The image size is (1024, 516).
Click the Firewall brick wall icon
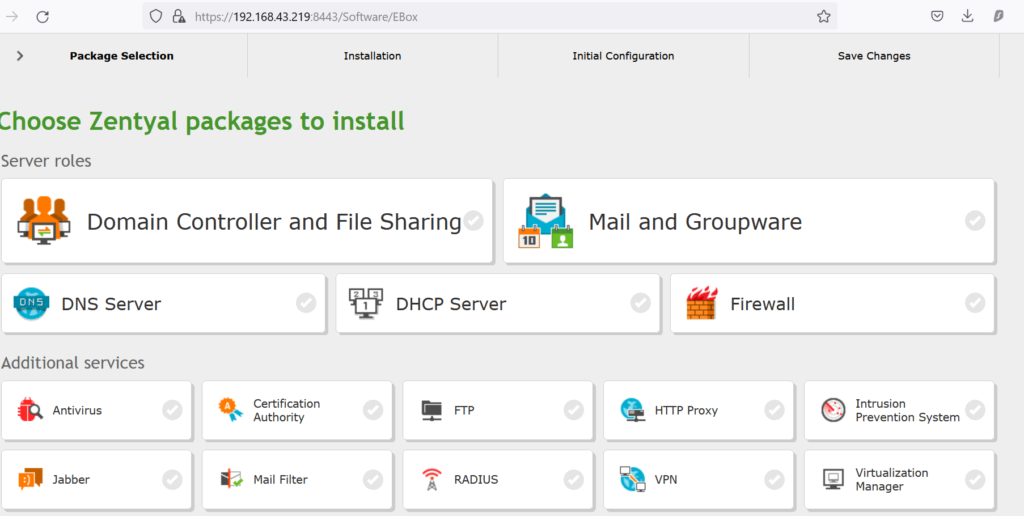pyautogui.click(x=702, y=303)
